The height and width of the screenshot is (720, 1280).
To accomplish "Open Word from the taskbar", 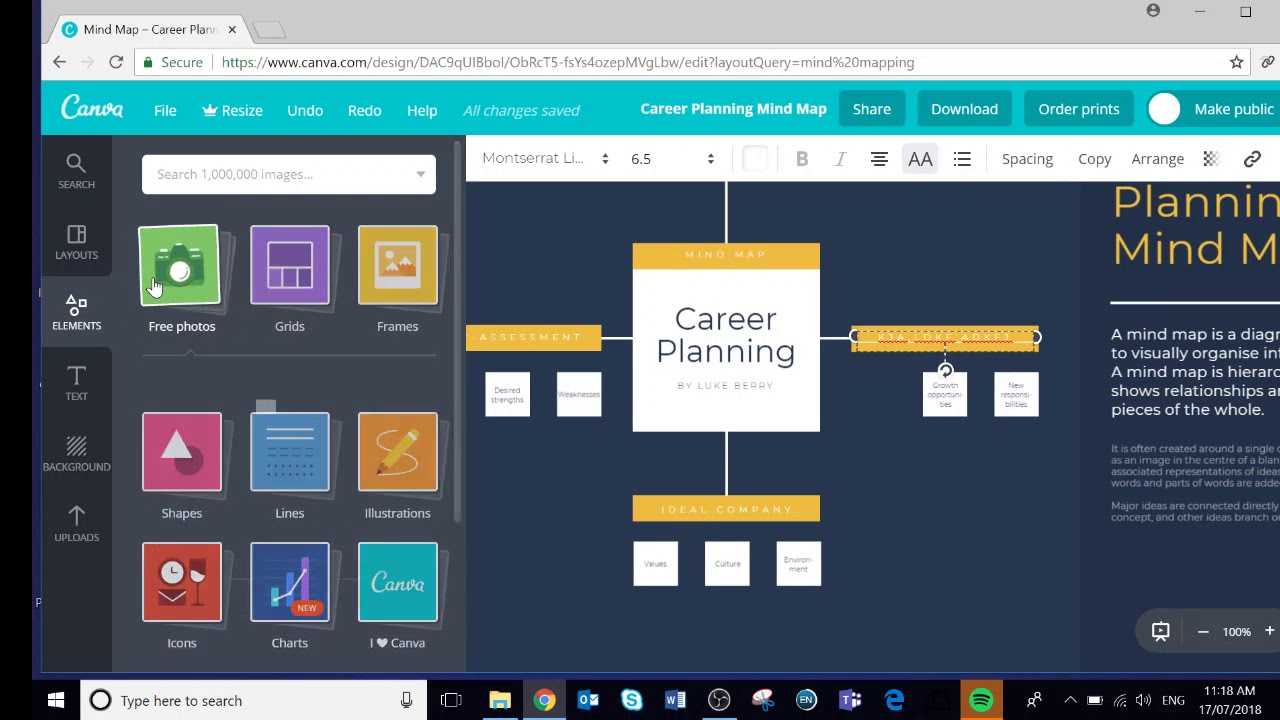I will (x=675, y=700).
